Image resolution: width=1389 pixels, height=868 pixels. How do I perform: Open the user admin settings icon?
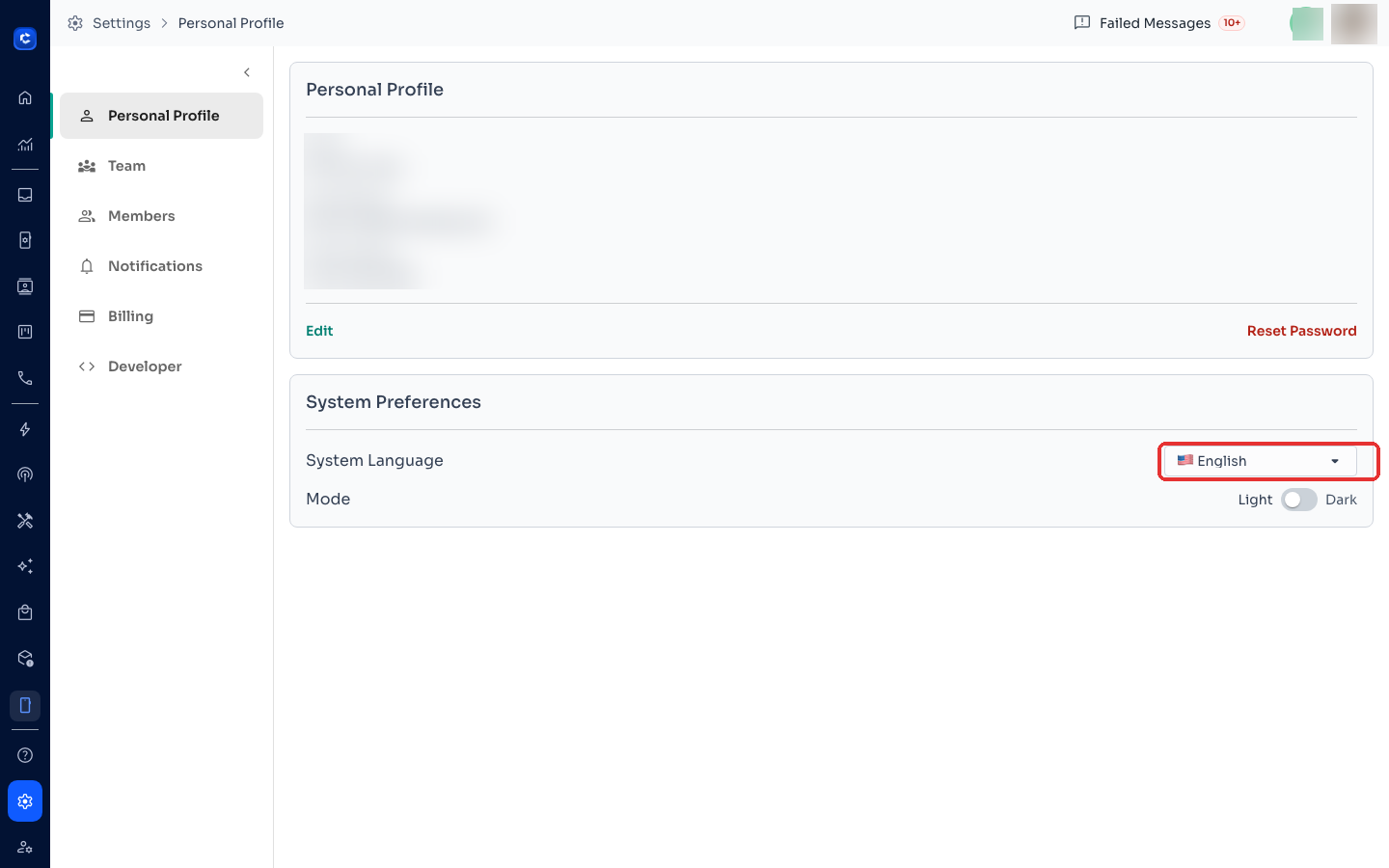(x=25, y=848)
